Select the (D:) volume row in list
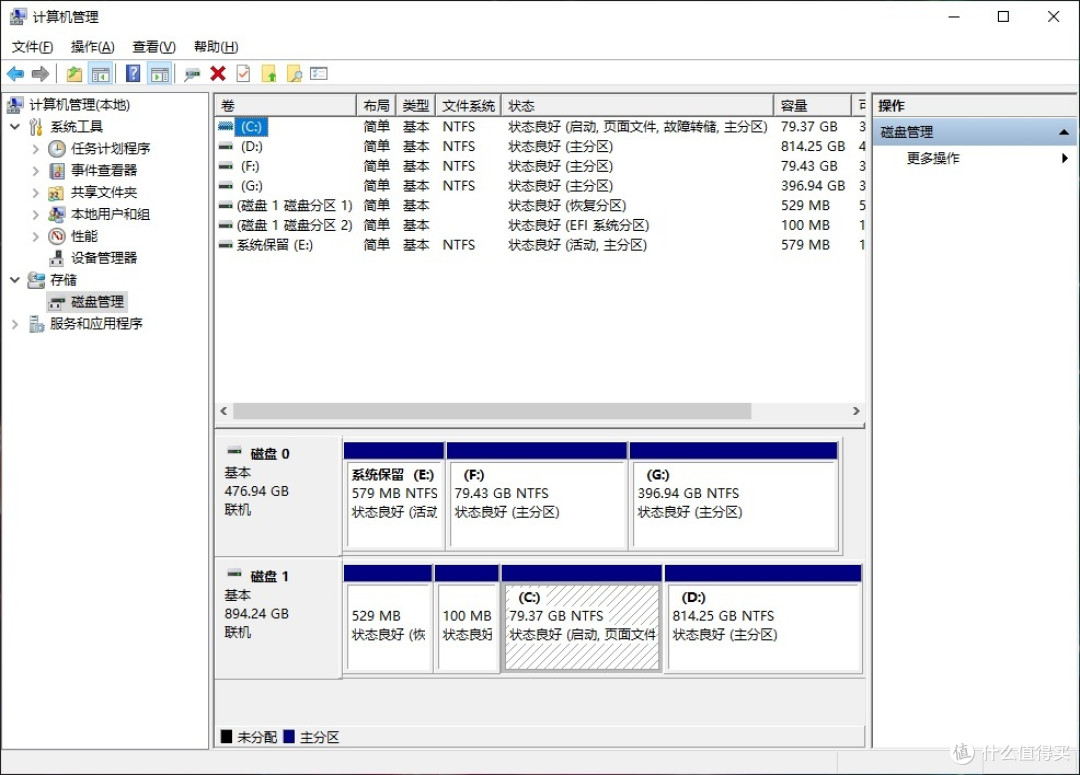The image size is (1080, 775). (541, 147)
